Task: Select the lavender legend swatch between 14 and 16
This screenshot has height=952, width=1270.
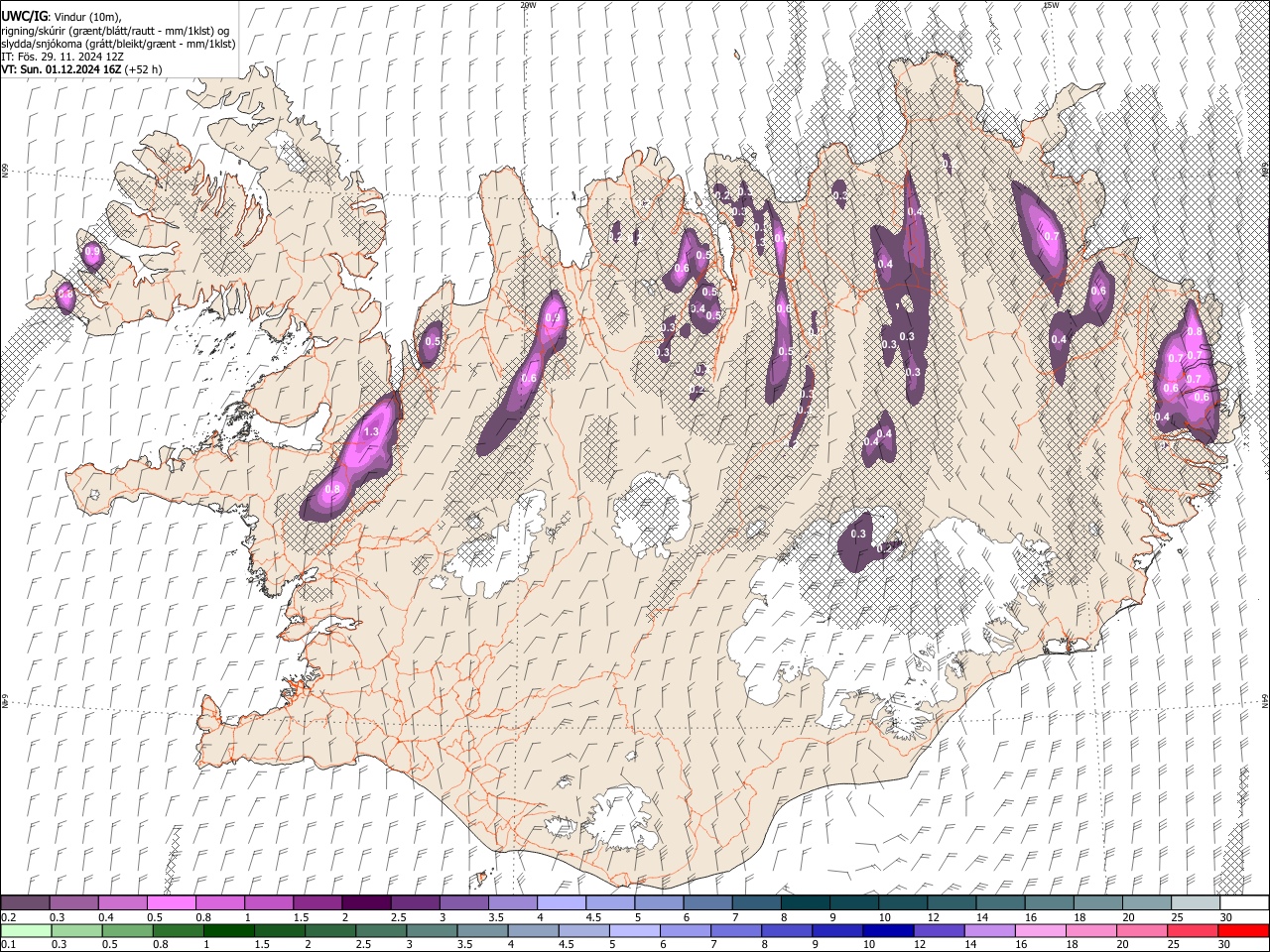Action: [989, 930]
